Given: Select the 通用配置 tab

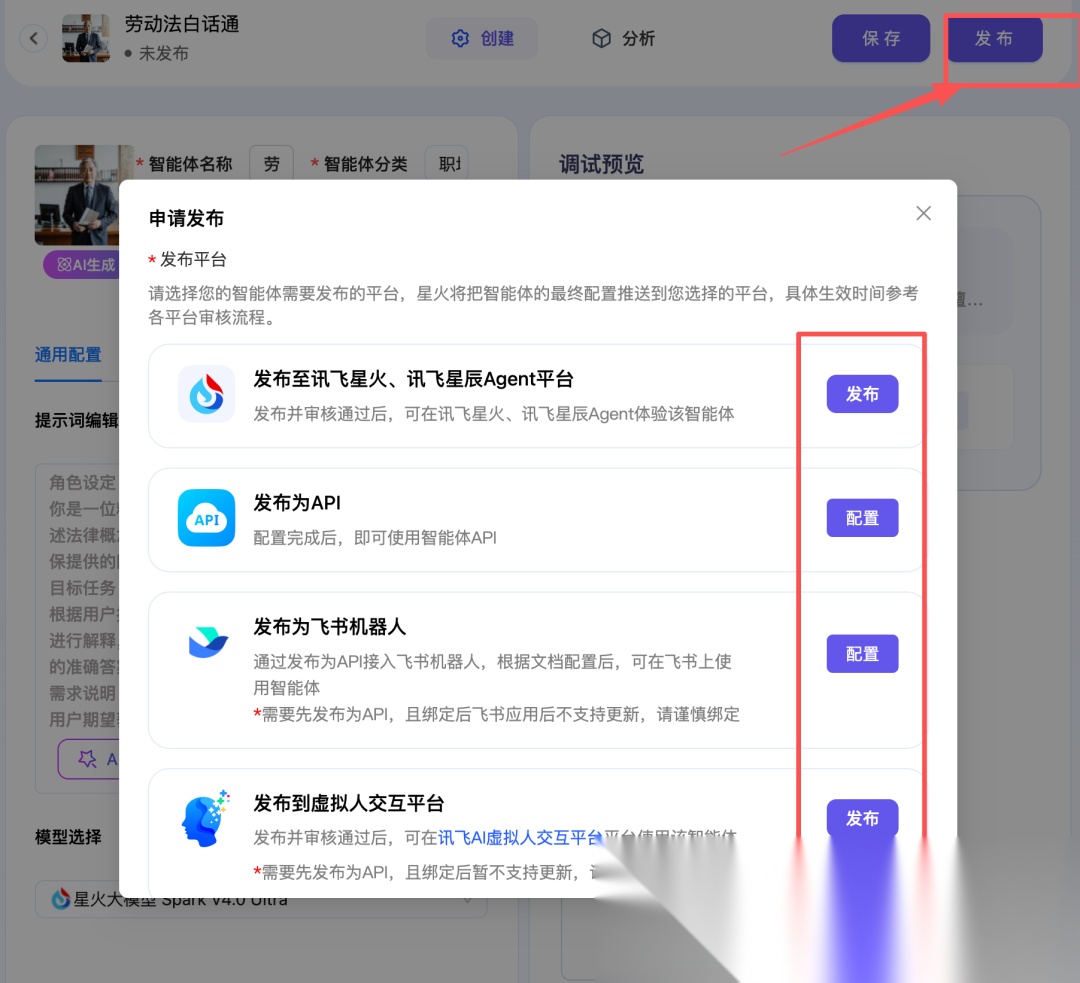Looking at the screenshot, I should (68, 355).
